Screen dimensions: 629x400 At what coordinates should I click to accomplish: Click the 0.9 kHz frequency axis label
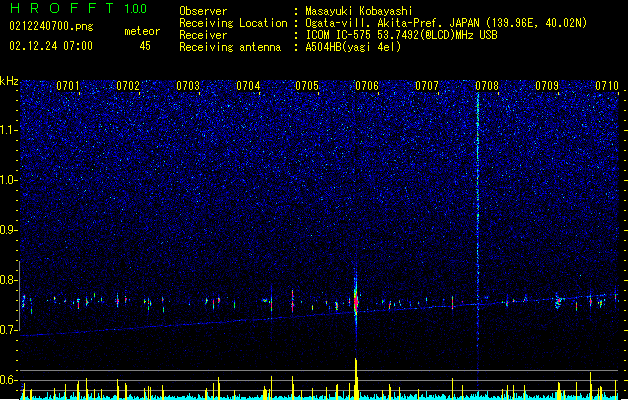(x=8, y=230)
